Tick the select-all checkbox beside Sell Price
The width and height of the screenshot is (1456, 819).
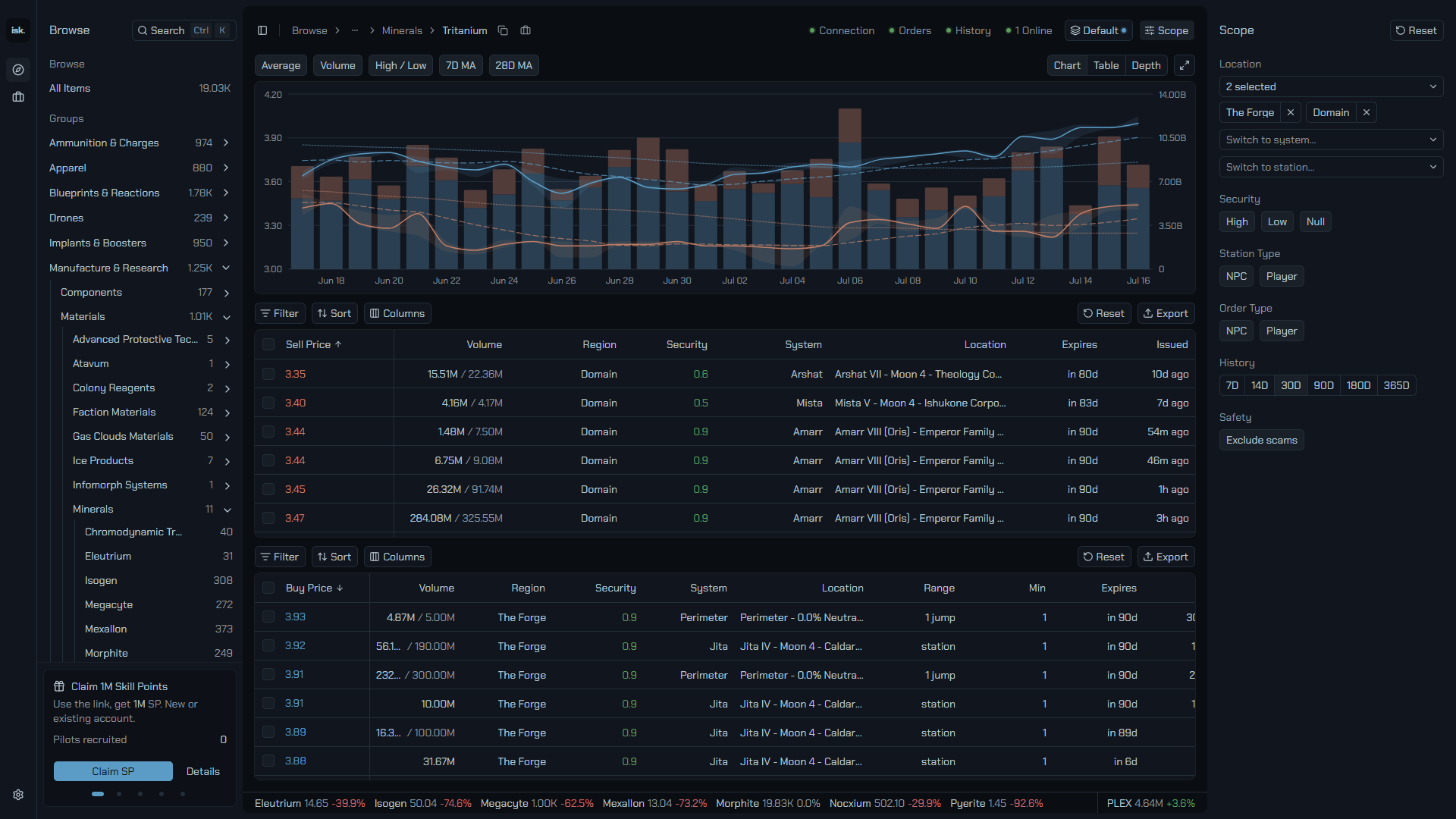pos(268,344)
